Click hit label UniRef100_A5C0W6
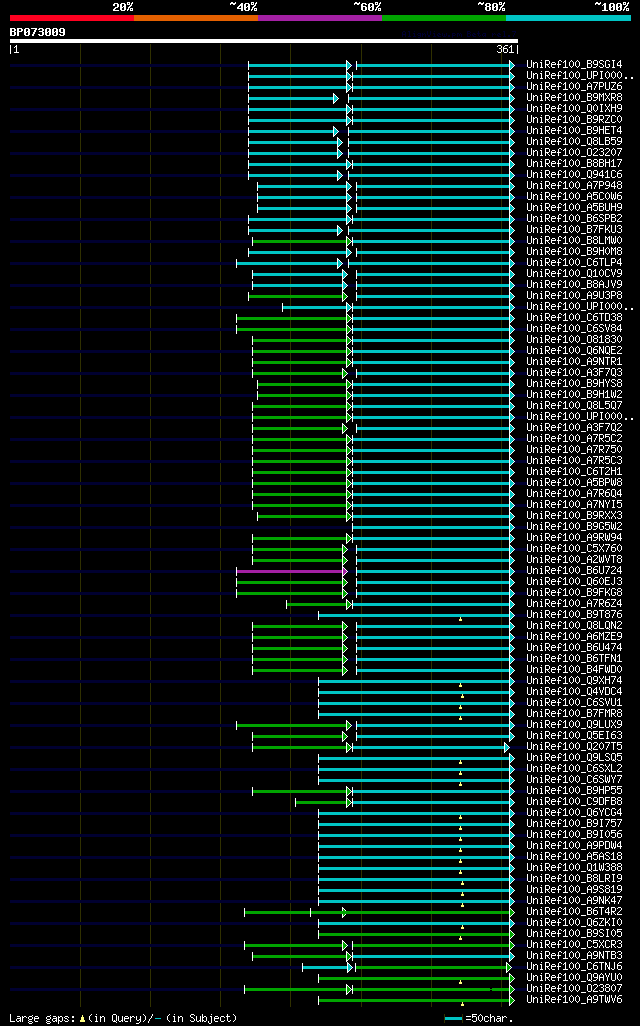Screen dimensions: 640x1026 coord(575,197)
